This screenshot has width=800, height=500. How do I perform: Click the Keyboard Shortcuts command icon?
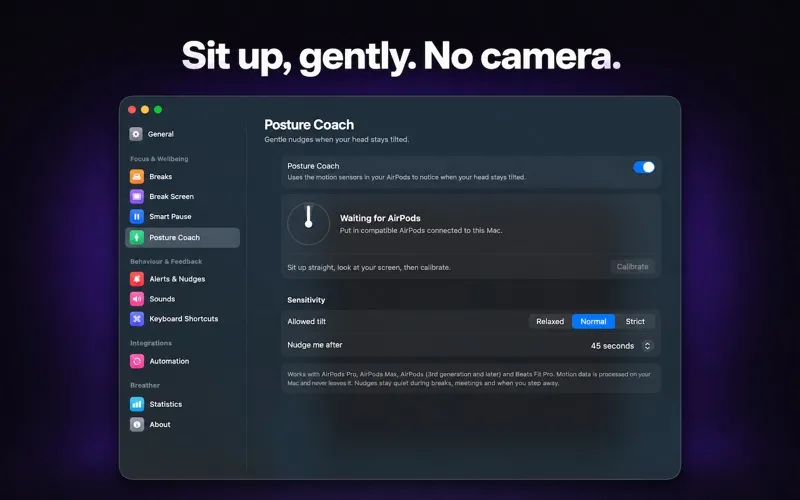(137, 319)
